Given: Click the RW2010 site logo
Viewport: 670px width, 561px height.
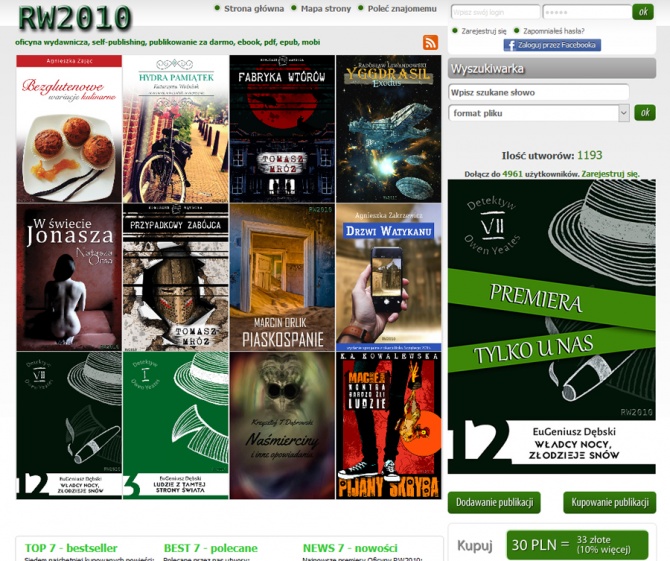Looking at the screenshot, I should pos(74,19).
